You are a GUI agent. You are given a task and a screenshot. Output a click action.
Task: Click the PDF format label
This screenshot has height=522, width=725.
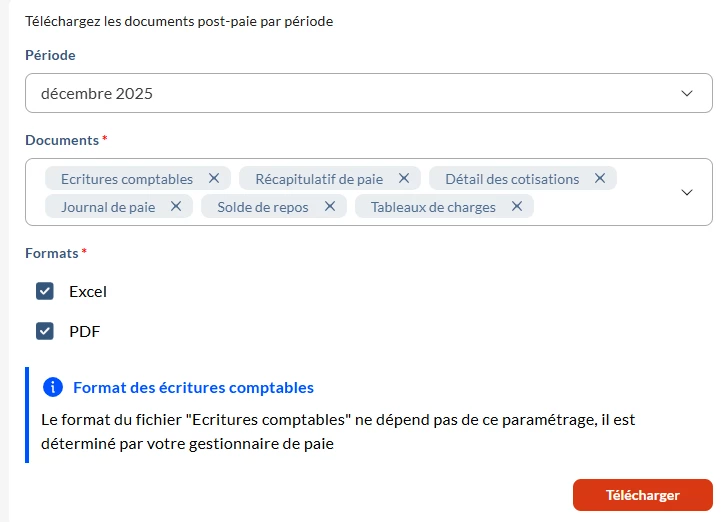click(x=85, y=331)
